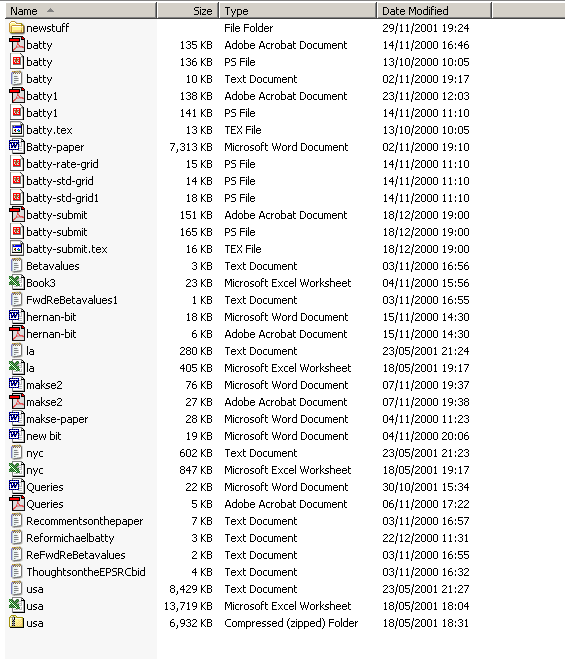Select the newstuff folder icon

16,28
